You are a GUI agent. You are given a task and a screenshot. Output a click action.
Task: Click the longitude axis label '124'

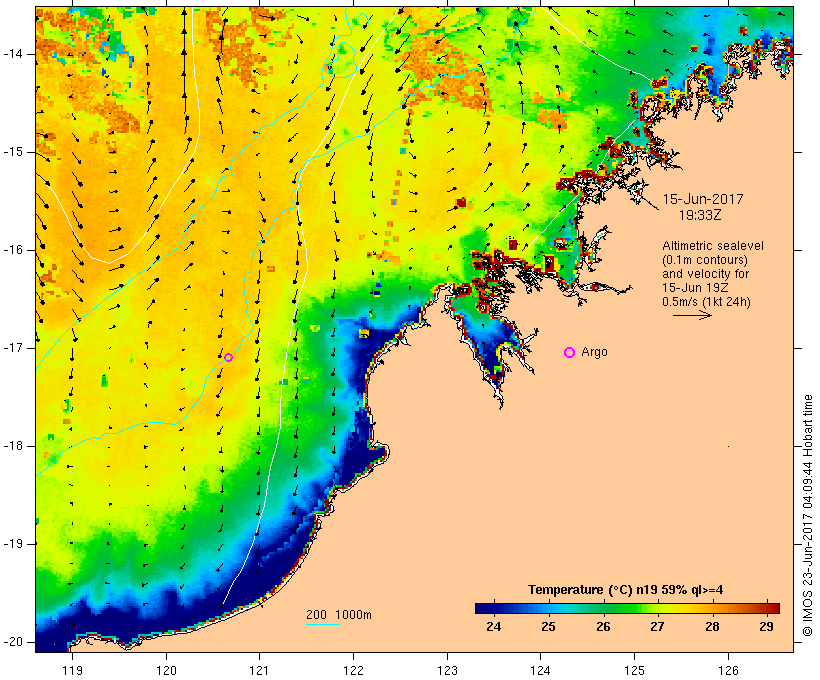coord(541,670)
